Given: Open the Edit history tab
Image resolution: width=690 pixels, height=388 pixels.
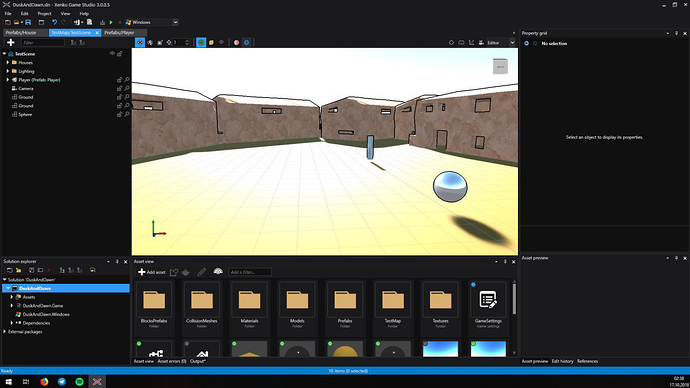Looking at the screenshot, I should (562, 361).
